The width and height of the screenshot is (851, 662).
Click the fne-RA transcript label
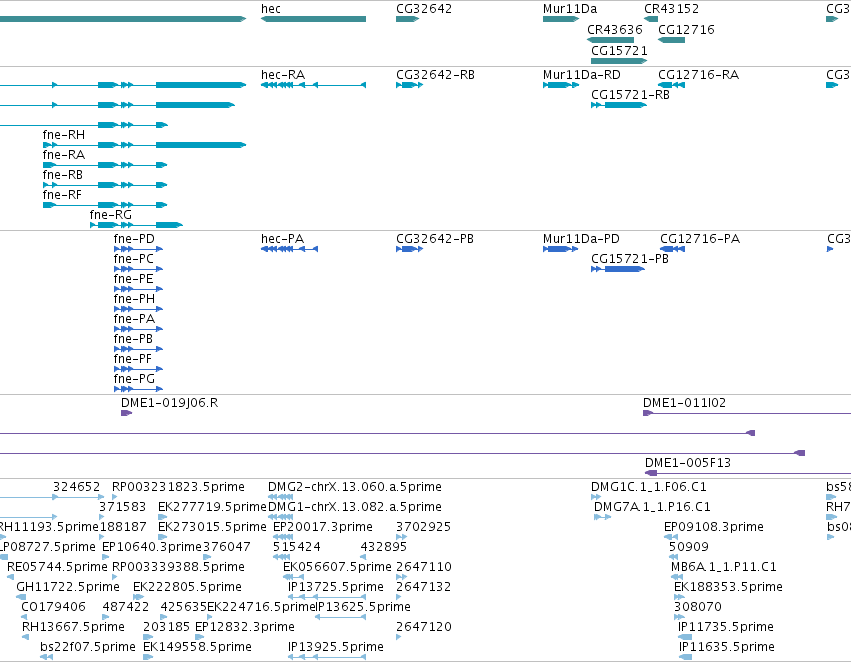63,155
